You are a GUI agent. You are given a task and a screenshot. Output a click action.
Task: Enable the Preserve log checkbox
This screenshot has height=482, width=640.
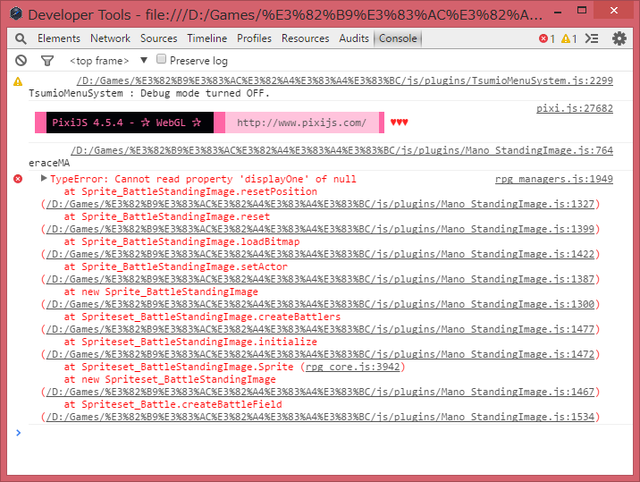click(x=161, y=59)
